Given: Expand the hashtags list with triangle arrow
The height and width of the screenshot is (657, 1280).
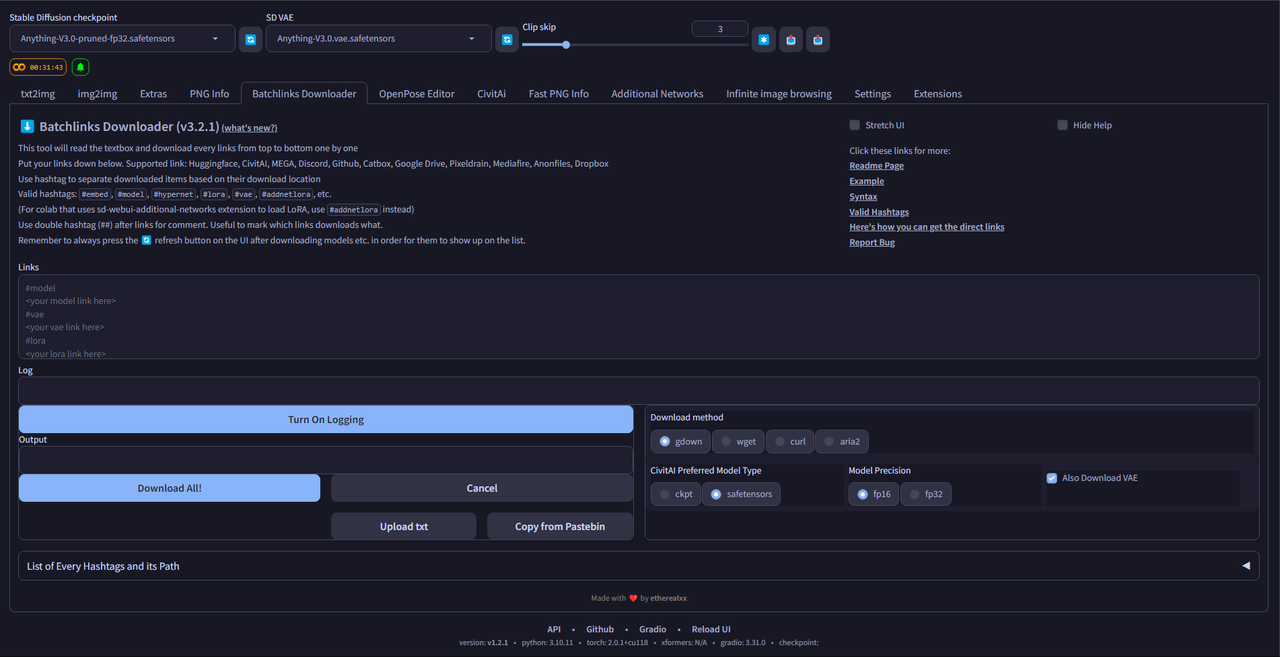Looking at the screenshot, I should click(x=1246, y=566).
